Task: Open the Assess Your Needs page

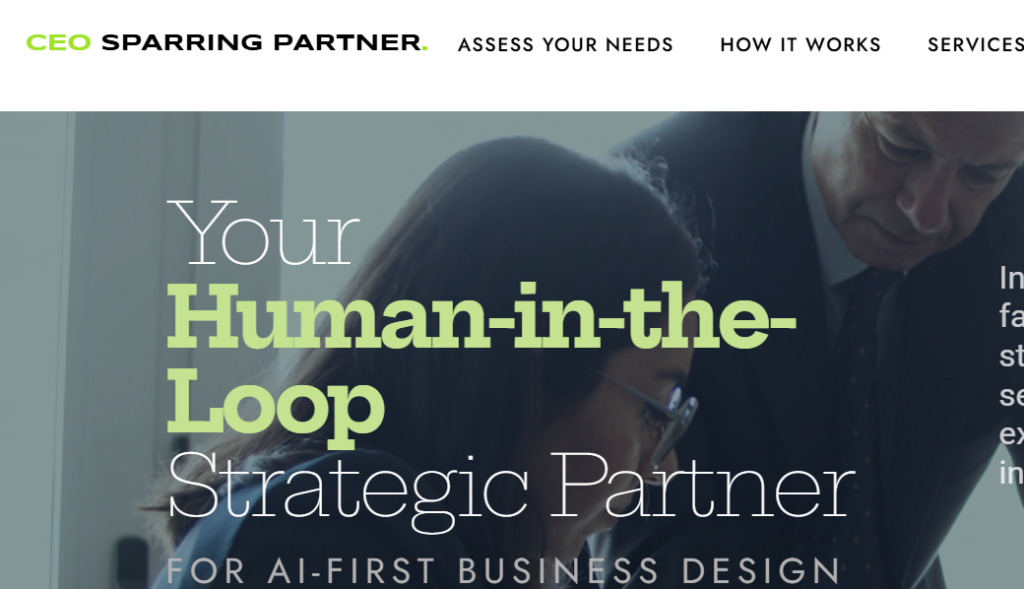Action: pyautogui.click(x=566, y=44)
